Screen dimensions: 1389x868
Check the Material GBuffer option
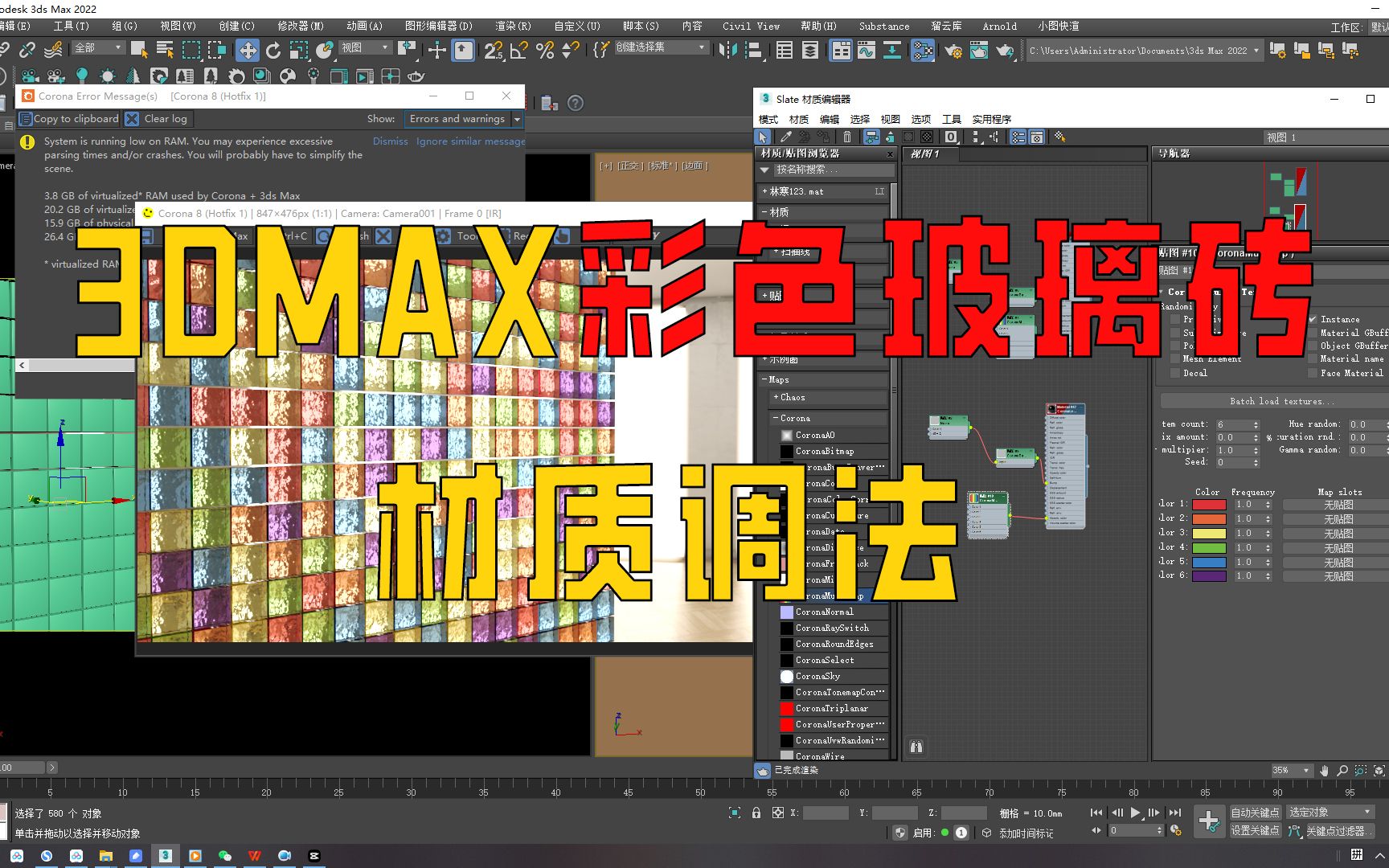tap(1313, 333)
